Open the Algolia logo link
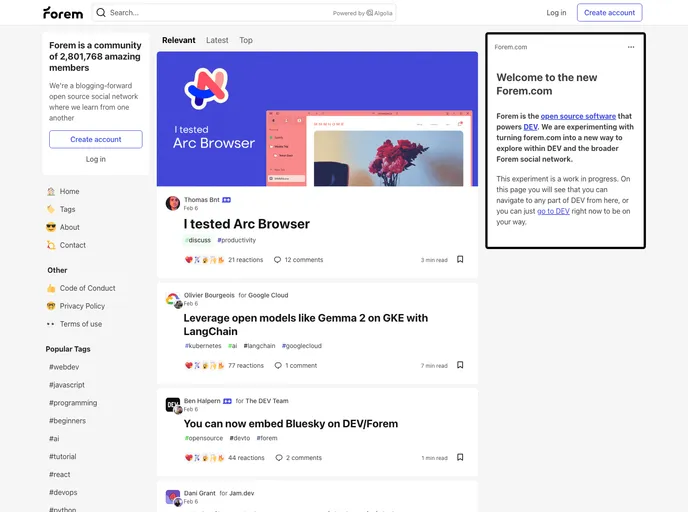Image resolution: width=688 pixels, height=512 pixels. point(379,13)
